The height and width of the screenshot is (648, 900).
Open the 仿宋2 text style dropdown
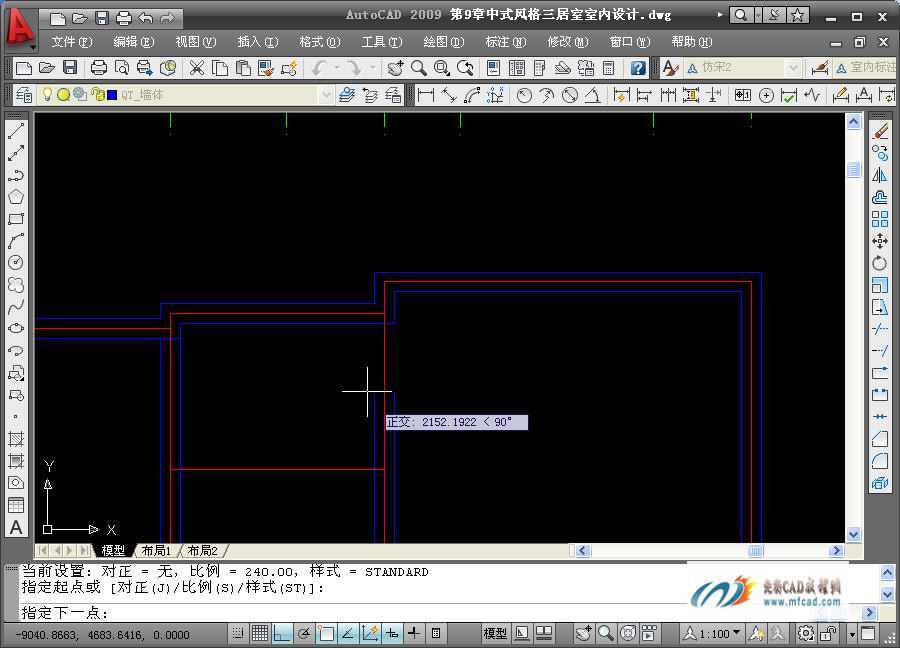(x=793, y=68)
